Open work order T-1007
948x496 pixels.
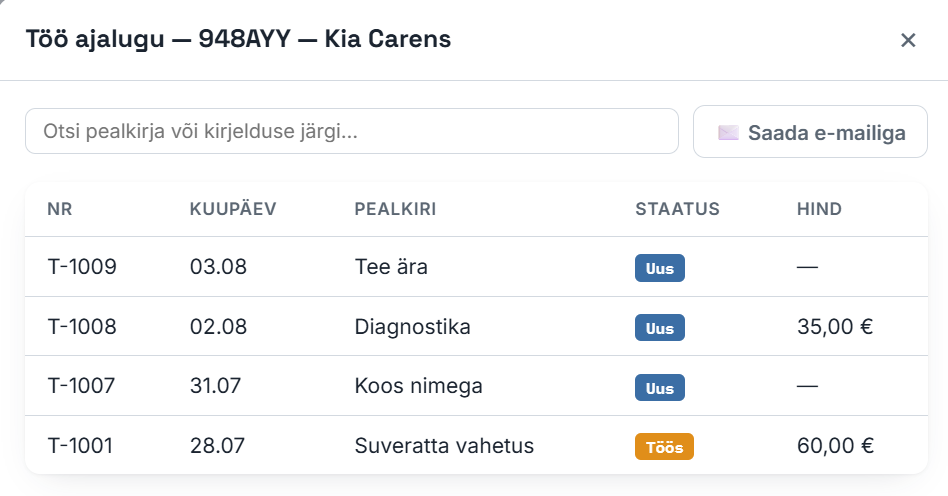(476, 386)
